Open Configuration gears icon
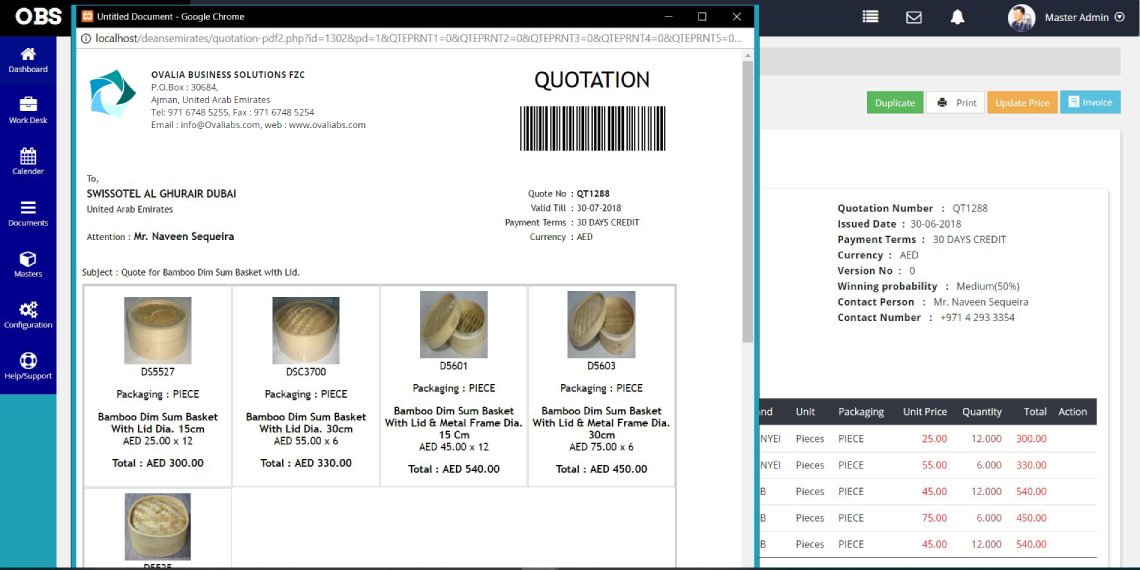The image size is (1140, 570). tap(28, 314)
